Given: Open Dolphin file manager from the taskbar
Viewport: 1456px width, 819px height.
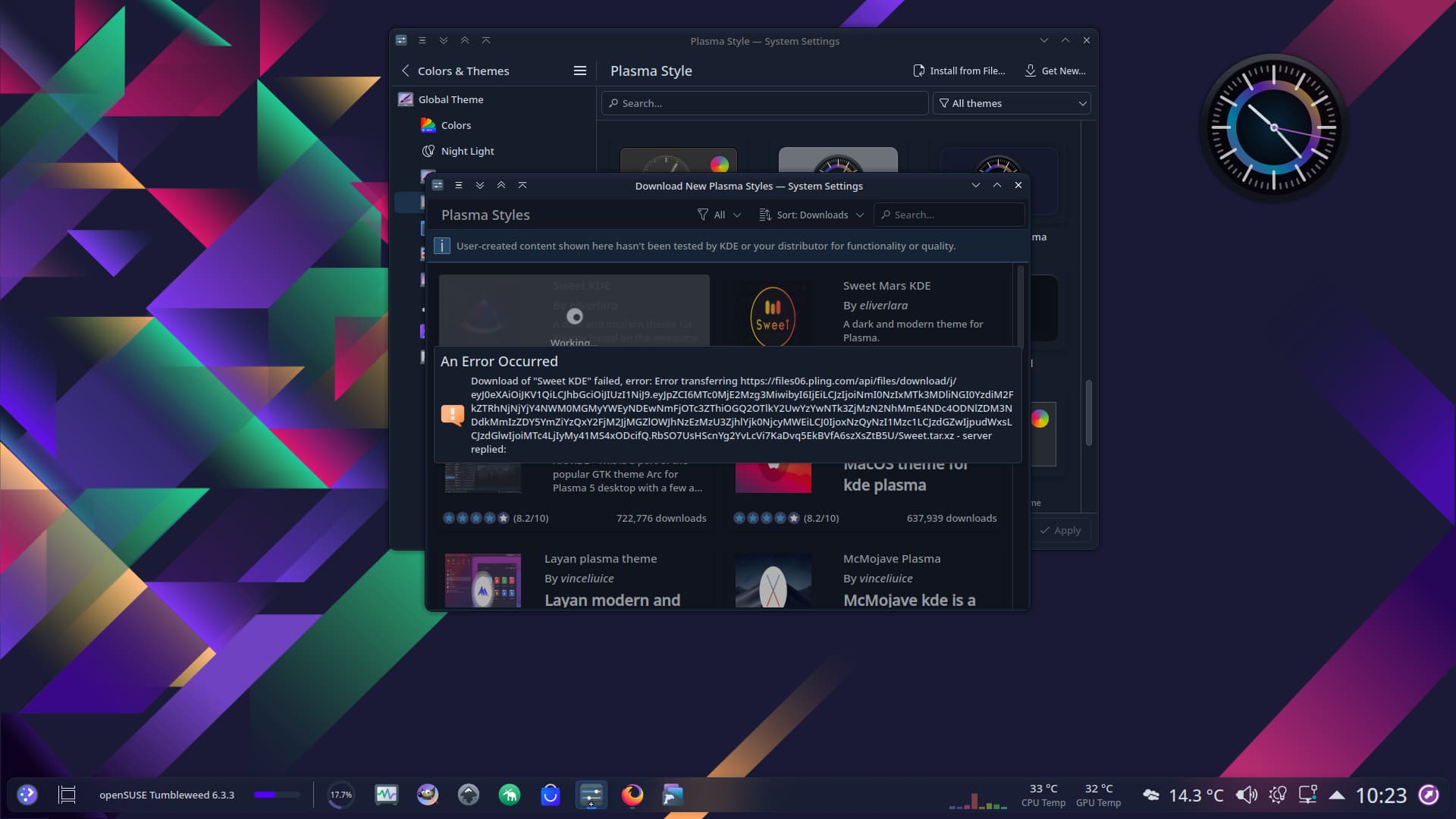Looking at the screenshot, I should point(673,795).
